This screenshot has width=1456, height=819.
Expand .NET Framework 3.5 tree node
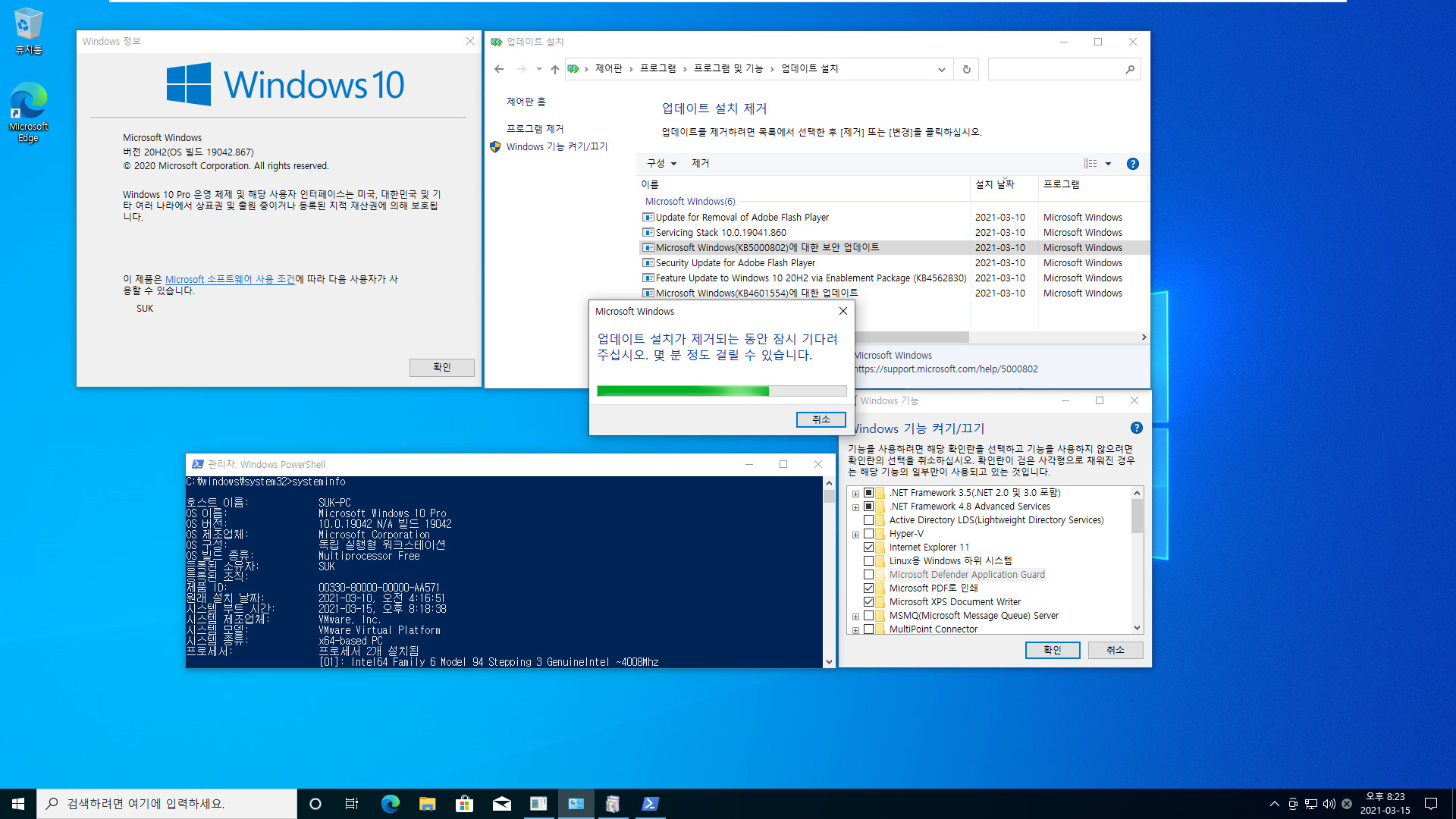[x=855, y=493]
